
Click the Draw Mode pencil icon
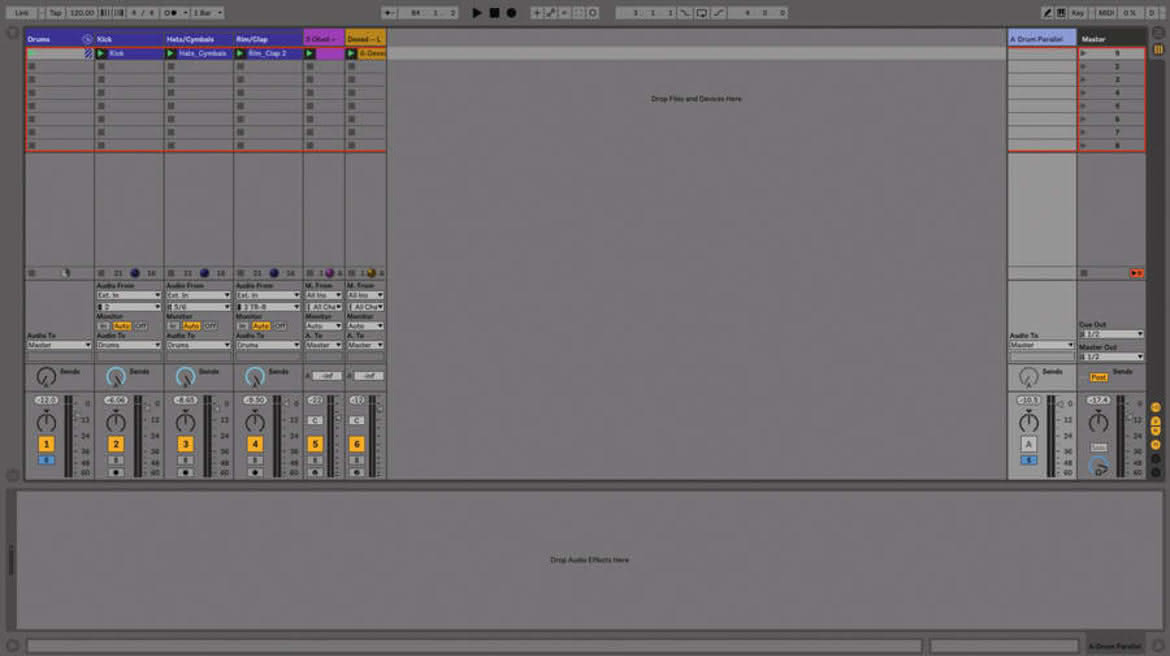coord(1047,13)
